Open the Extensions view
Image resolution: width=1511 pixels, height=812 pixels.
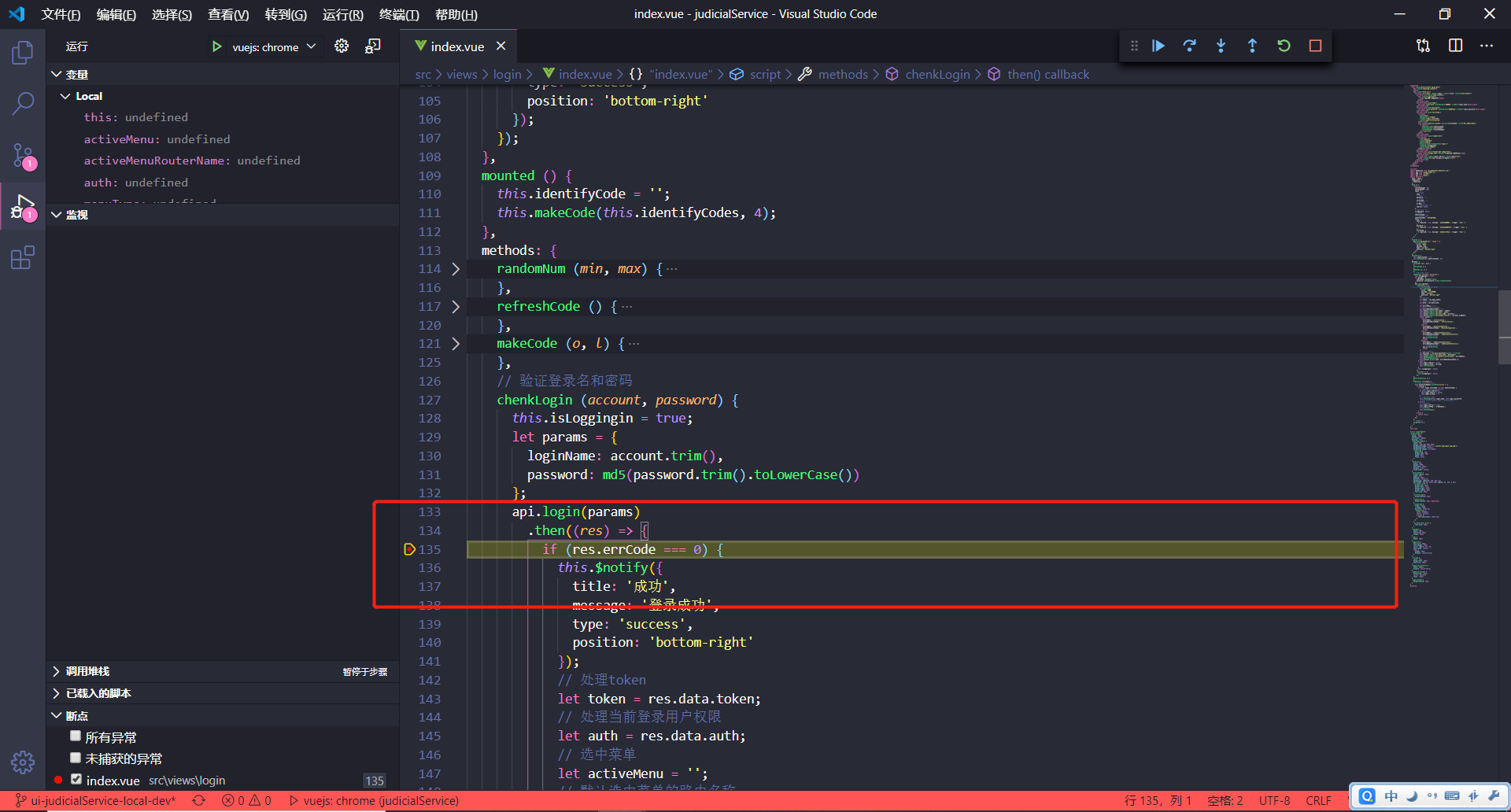(x=23, y=257)
